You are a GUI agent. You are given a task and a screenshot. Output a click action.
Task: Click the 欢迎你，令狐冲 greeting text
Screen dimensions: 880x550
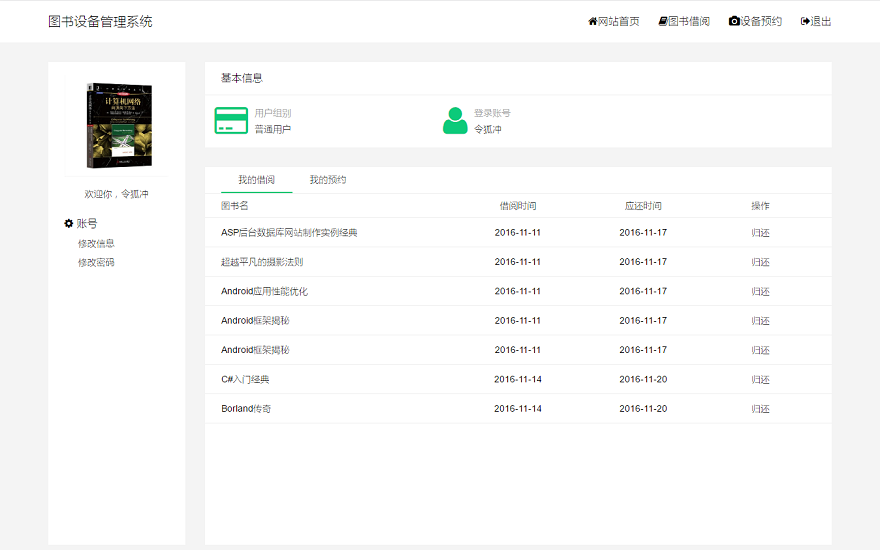click(x=117, y=194)
